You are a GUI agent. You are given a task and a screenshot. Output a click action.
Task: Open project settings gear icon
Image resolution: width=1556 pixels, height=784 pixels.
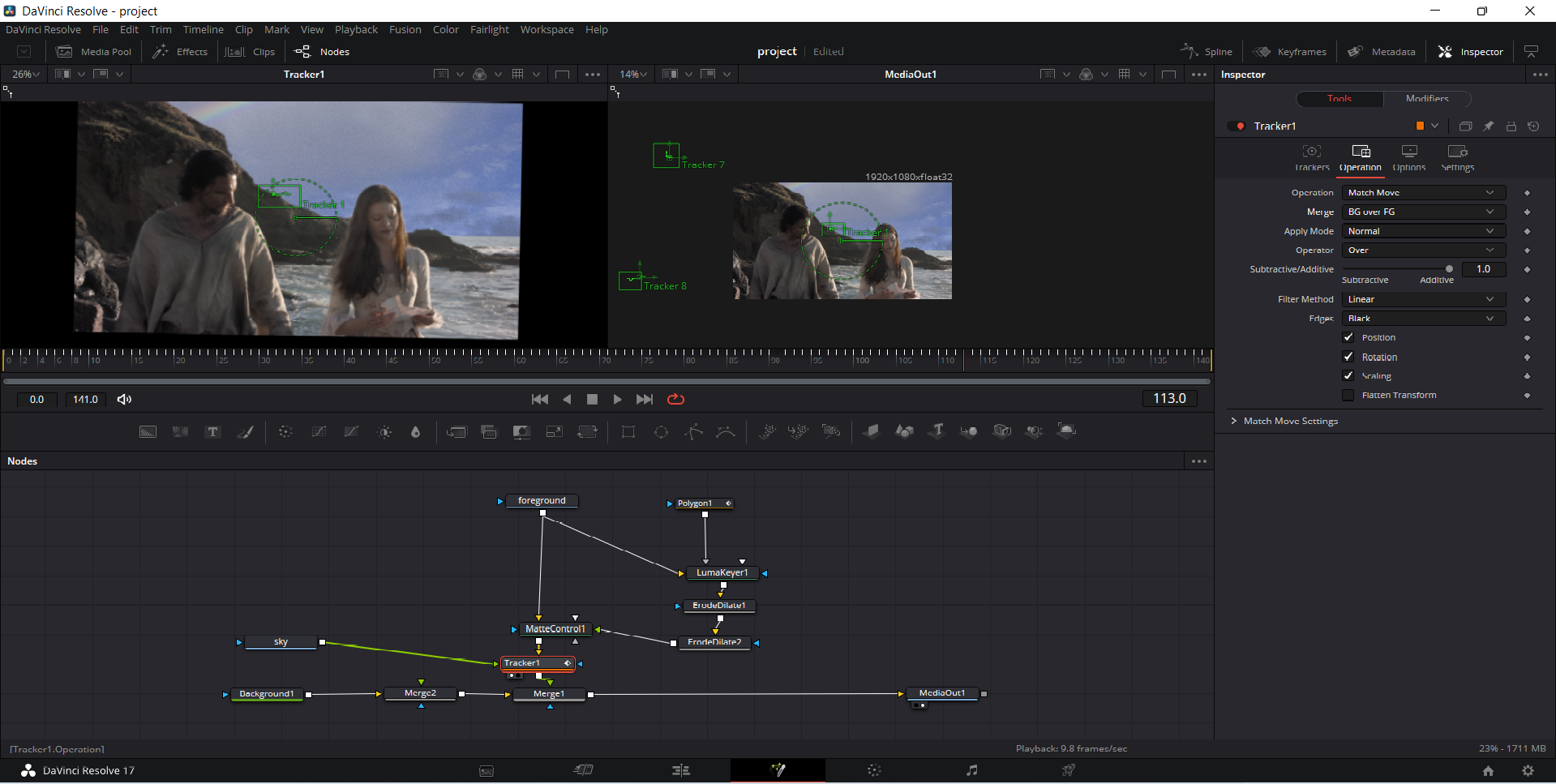[1528, 770]
